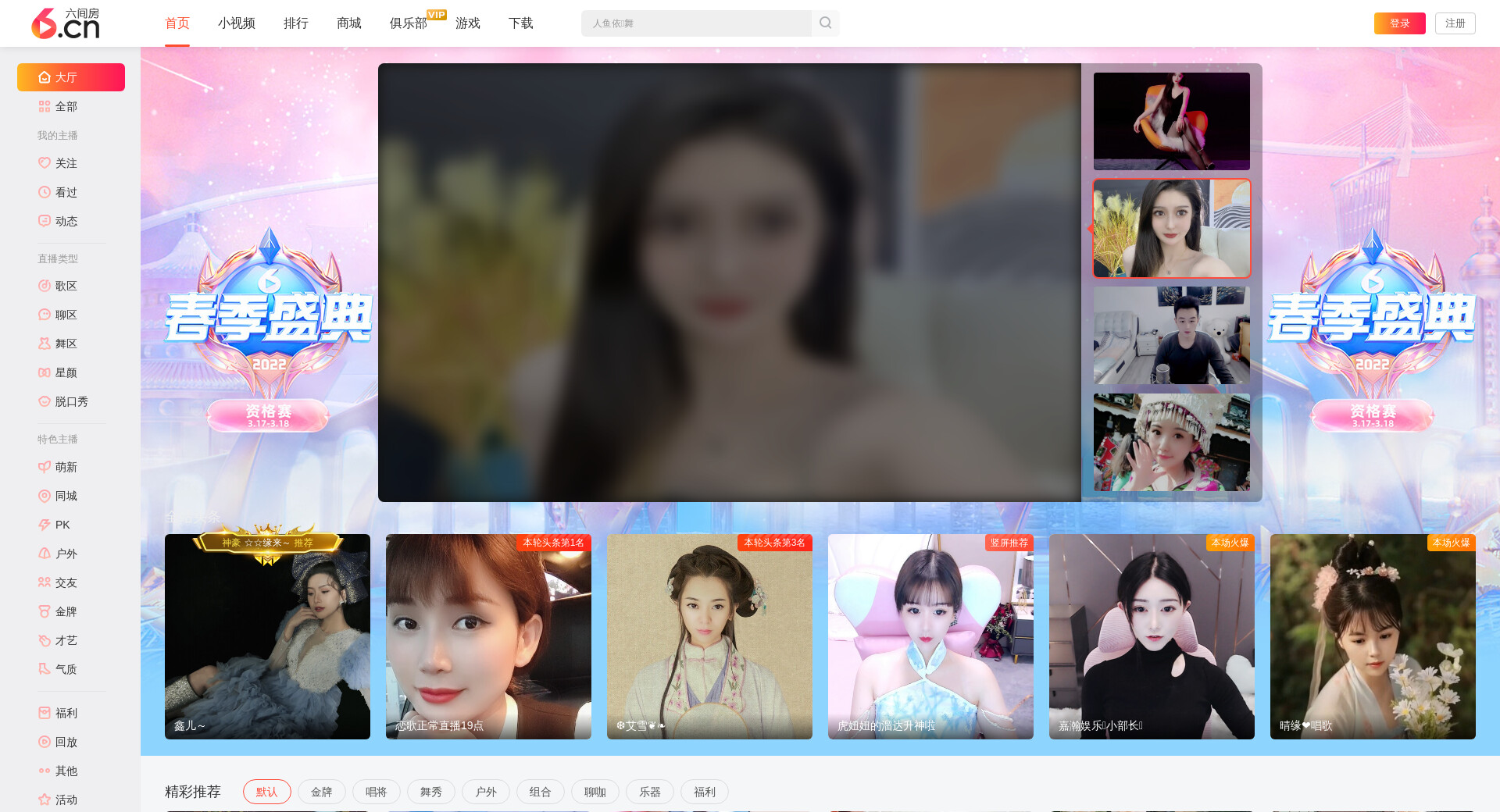Viewport: 1500px width, 812px height.
Task: Open the 俱乐部 VIP menu item
Action: tap(408, 23)
